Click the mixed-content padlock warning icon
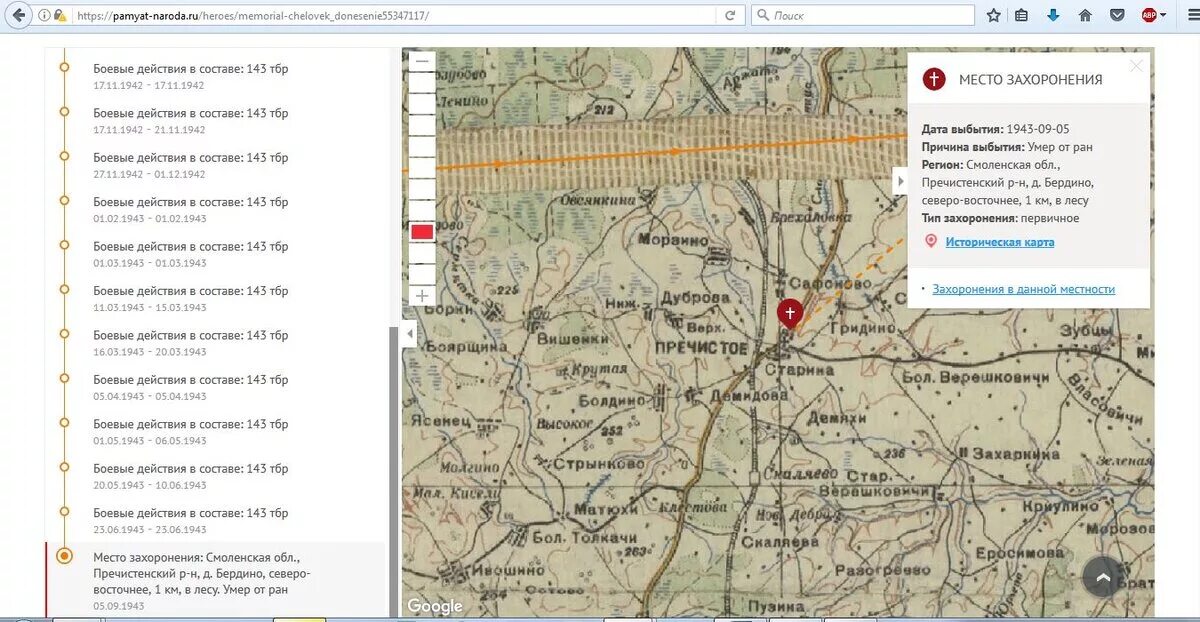The width and height of the screenshot is (1200, 622). [60, 16]
